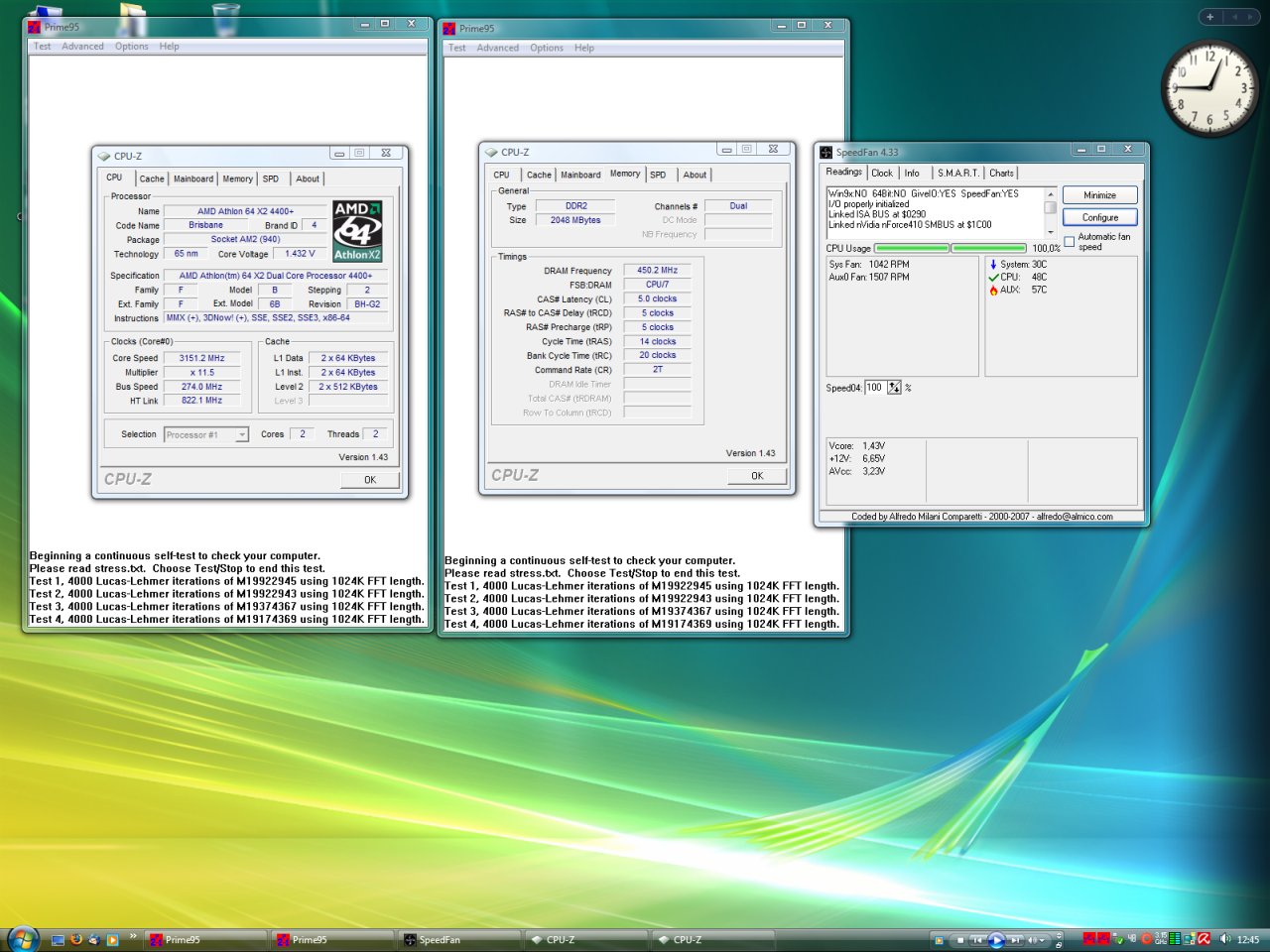1270x952 pixels.
Task: Click the CAS# Latency value 5.0 clocks
Action: click(657, 298)
